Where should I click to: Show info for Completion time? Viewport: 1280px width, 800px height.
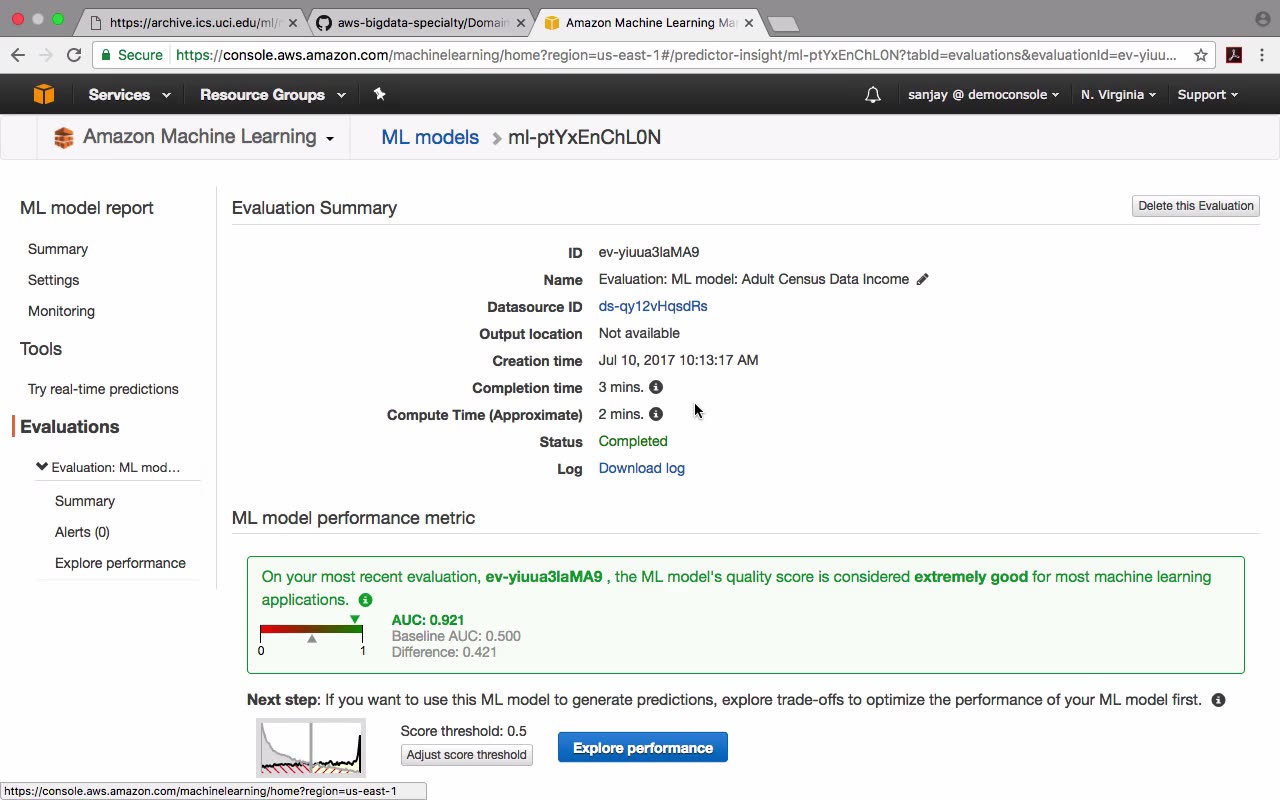pyautogui.click(x=656, y=387)
